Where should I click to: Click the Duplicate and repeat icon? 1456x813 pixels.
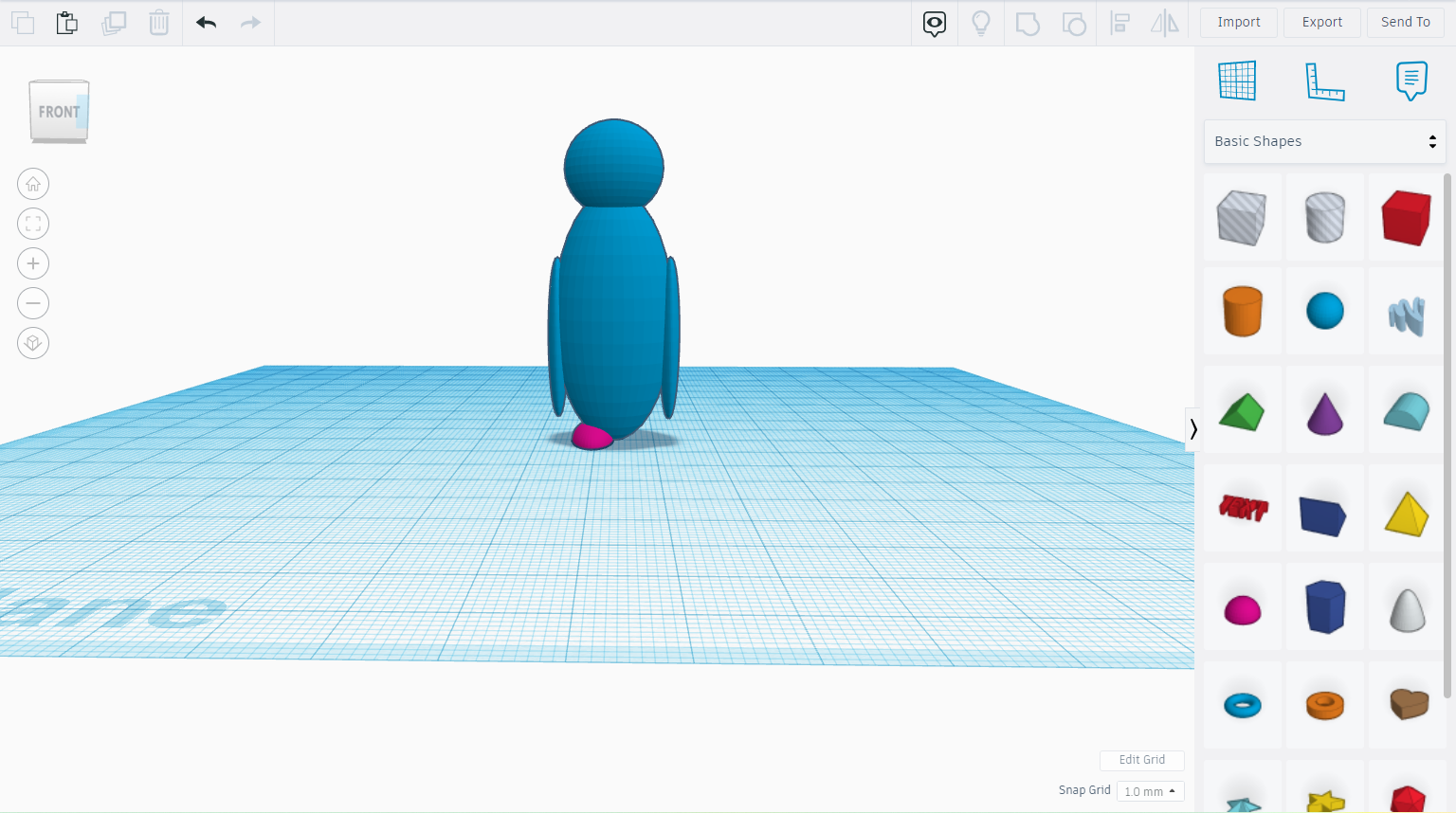(x=114, y=22)
